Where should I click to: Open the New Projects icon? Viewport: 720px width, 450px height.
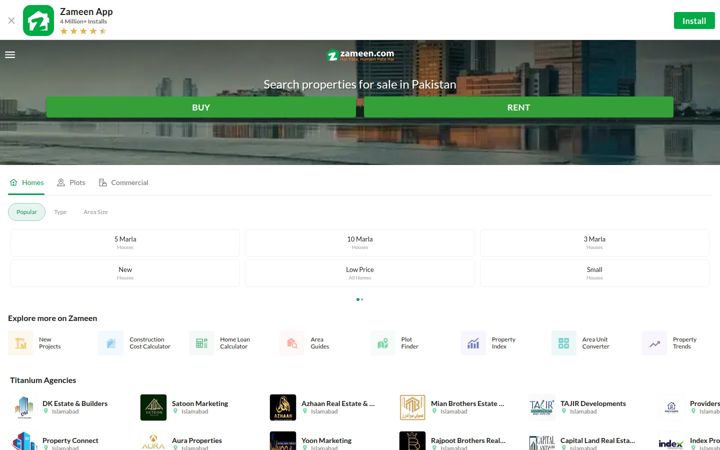21,343
